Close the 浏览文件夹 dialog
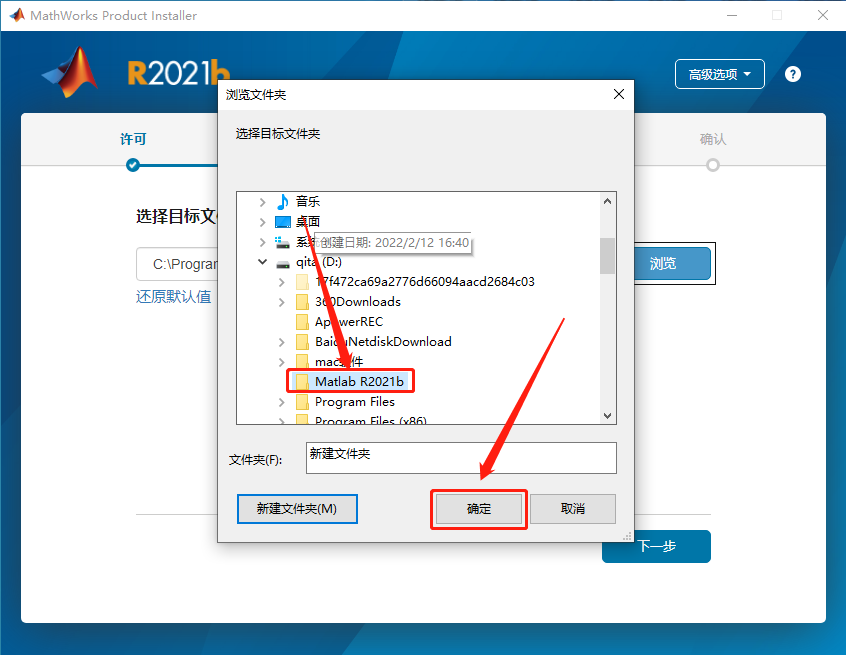The image size is (846, 655). pyautogui.click(x=619, y=94)
